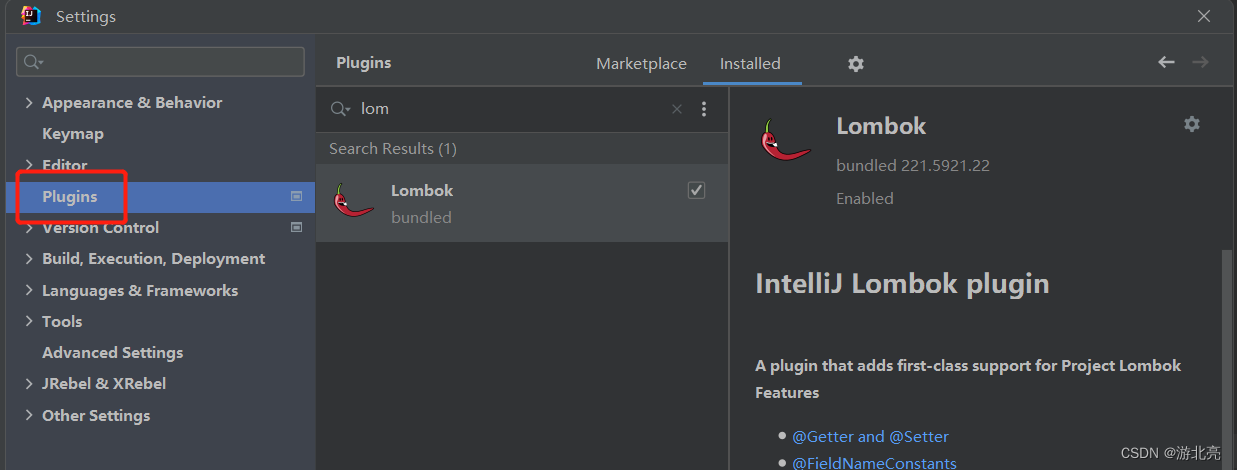Click the IntelliJ IDEA logo in title bar
Viewport: 1237px width, 470px height.
click(x=31, y=15)
